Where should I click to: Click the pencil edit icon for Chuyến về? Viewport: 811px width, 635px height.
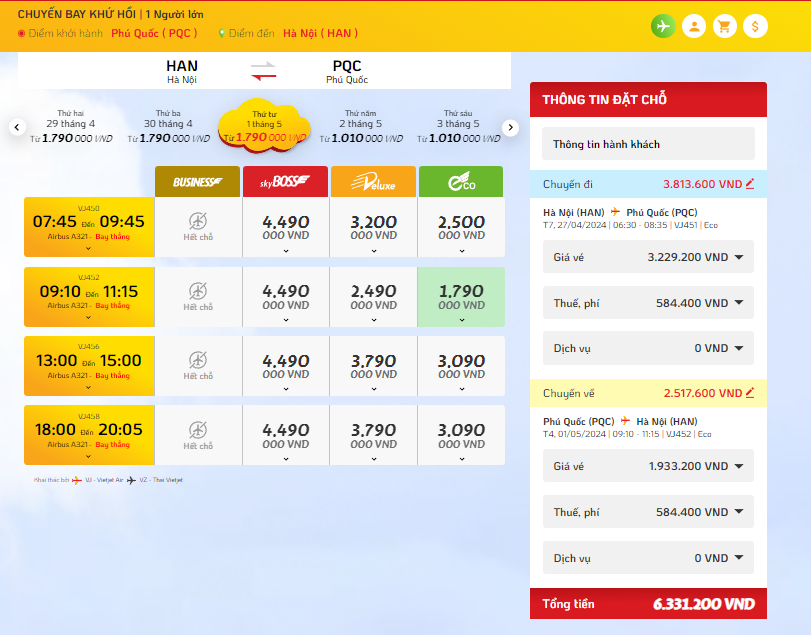750,393
